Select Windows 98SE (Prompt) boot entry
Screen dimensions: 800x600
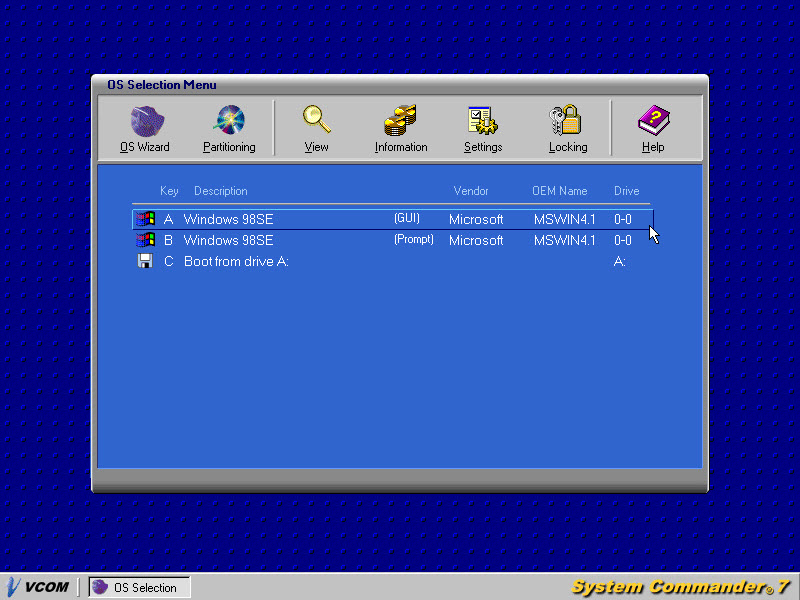[x=228, y=240]
